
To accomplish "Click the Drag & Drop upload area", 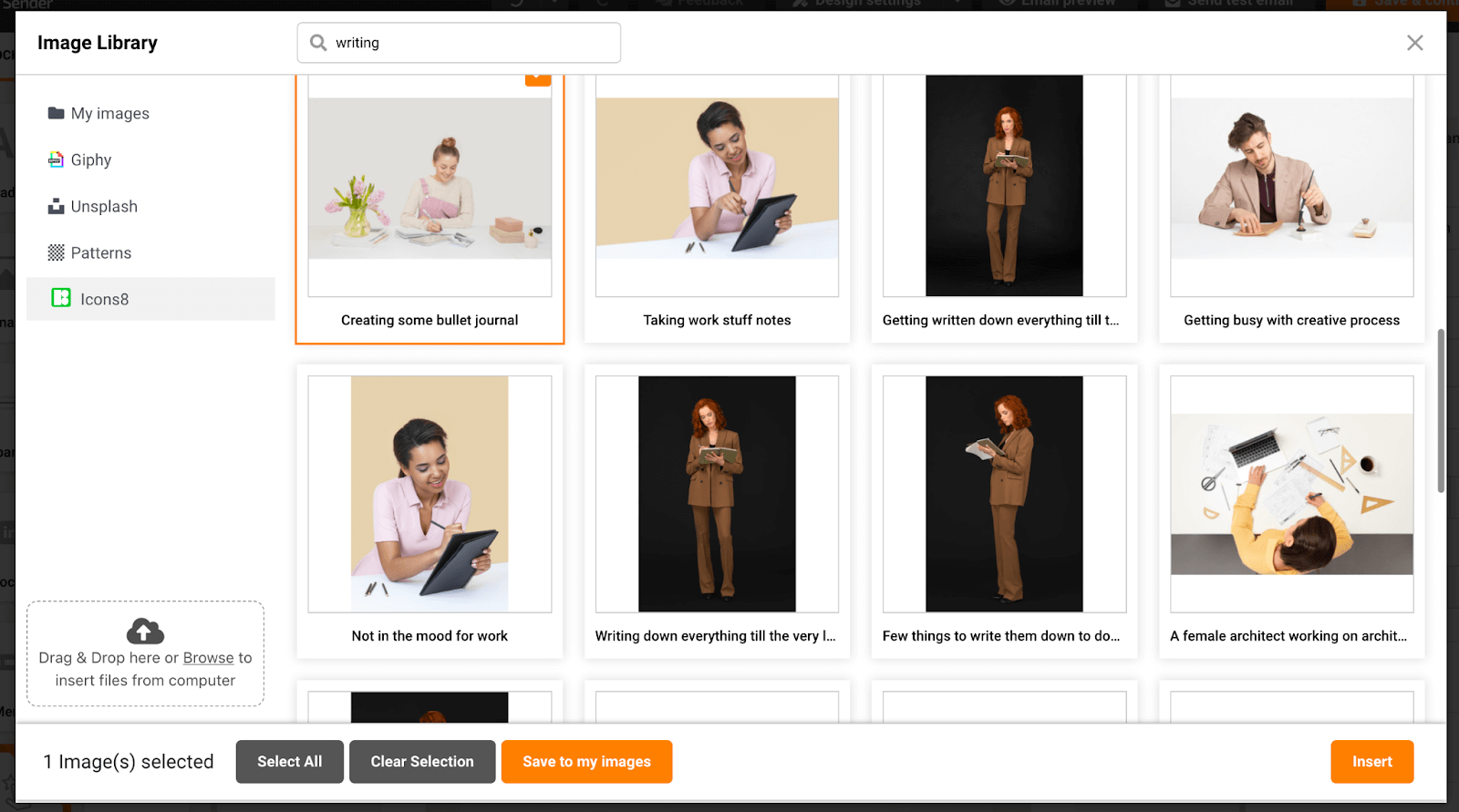I will pyautogui.click(x=145, y=653).
